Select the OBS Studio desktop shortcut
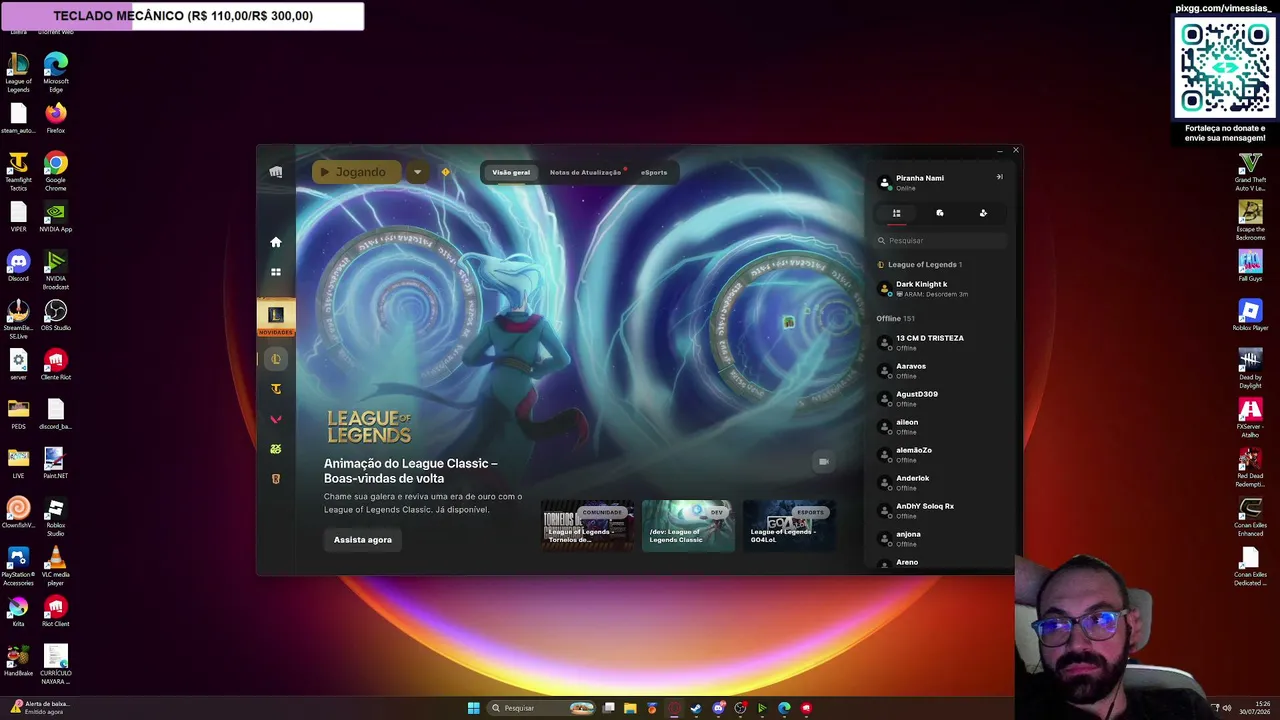 click(56, 316)
